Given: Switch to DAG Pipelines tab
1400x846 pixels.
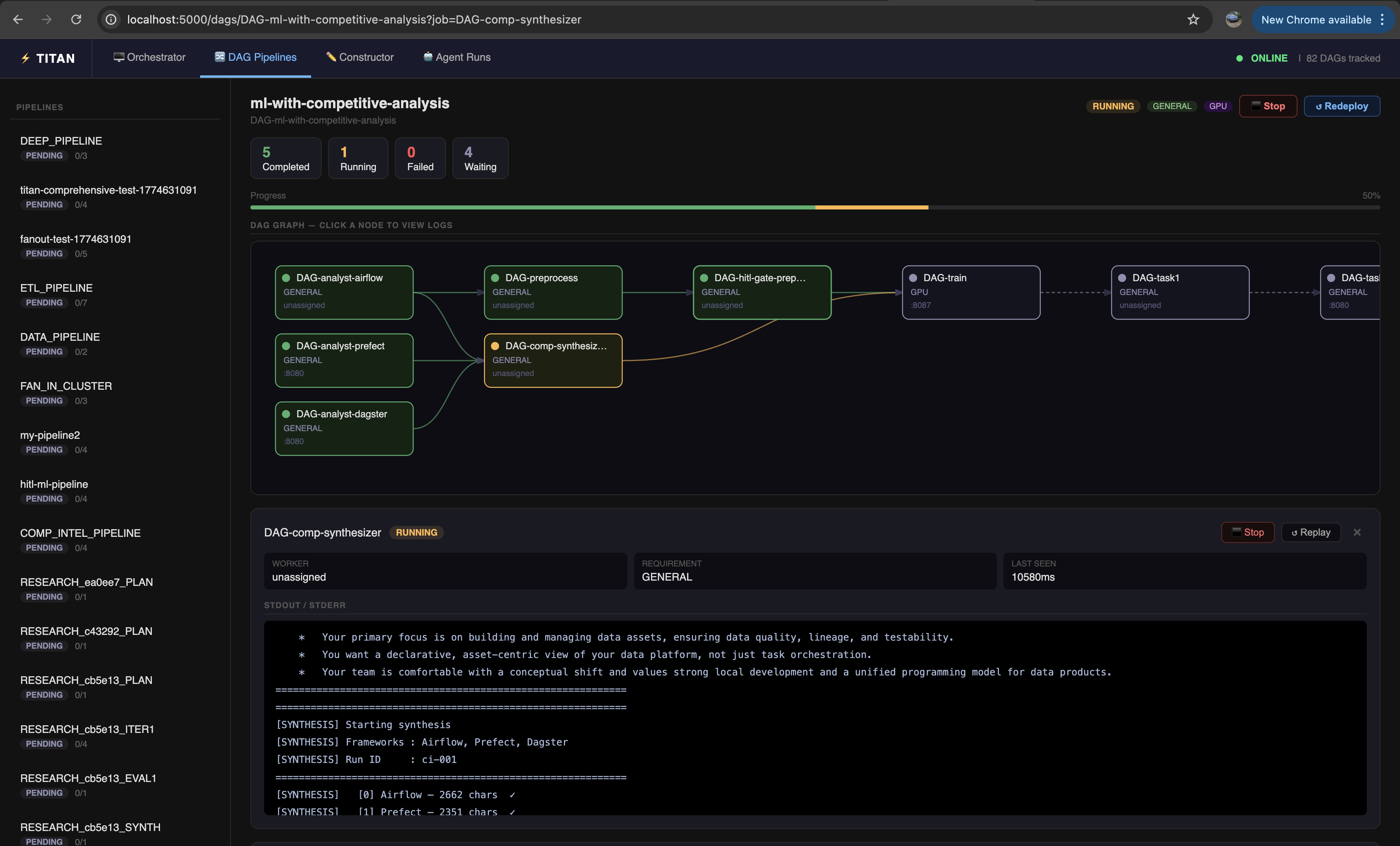Looking at the screenshot, I should coord(255,58).
